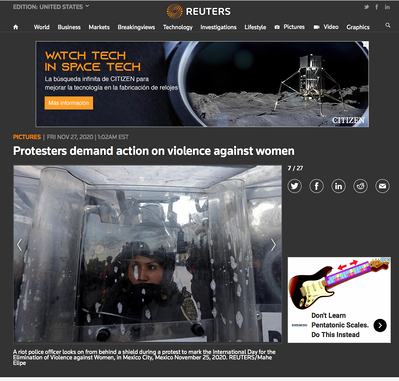
Task: Share article via Facebook circle icon
Action: pyautogui.click(x=316, y=186)
